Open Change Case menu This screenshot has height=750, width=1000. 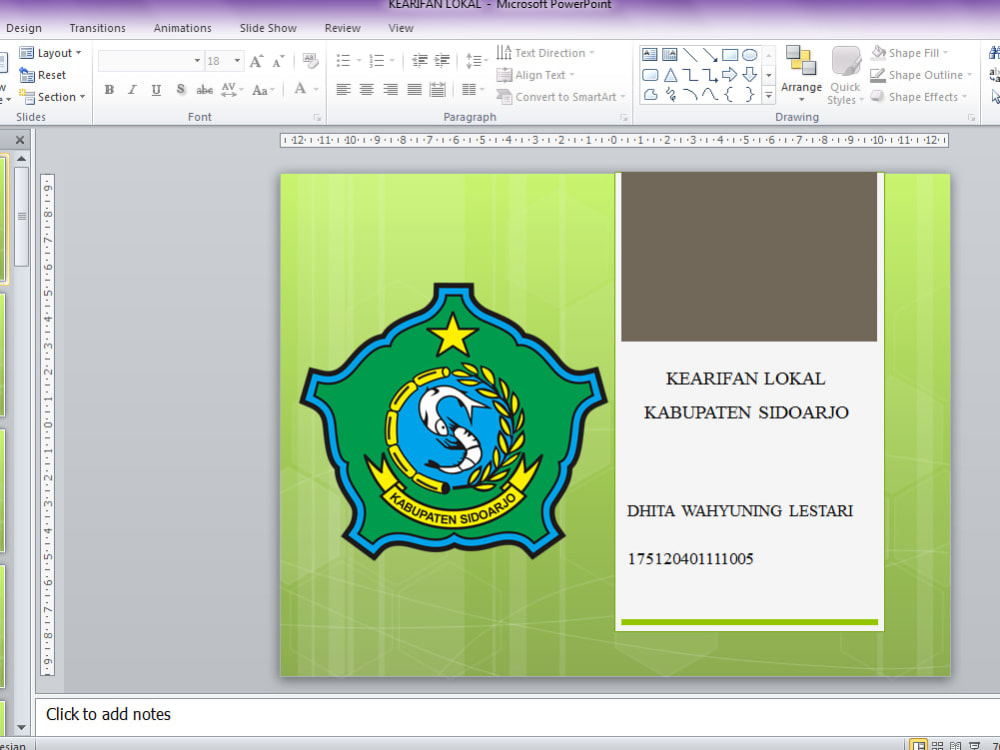[263, 90]
